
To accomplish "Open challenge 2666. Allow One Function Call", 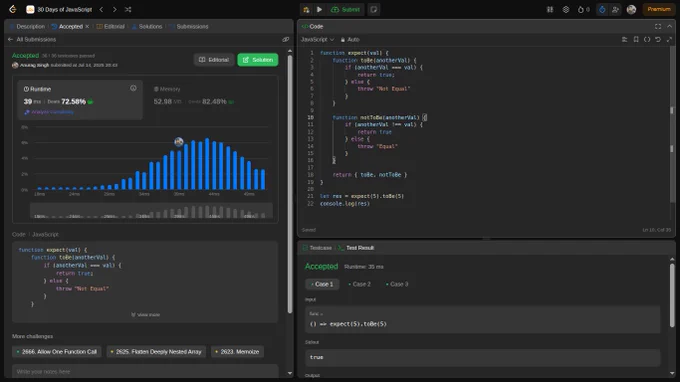I will coord(57,352).
